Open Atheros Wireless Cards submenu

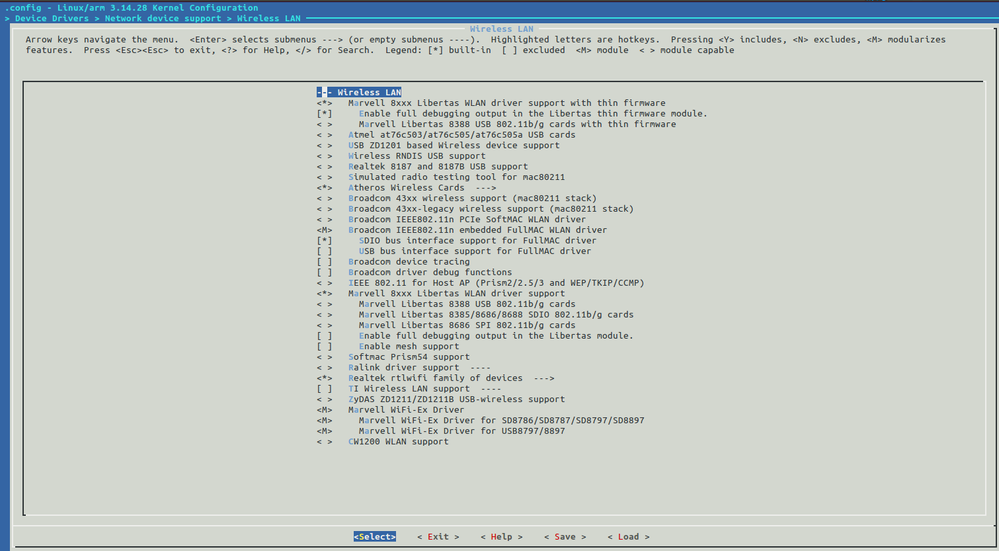[406, 188]
